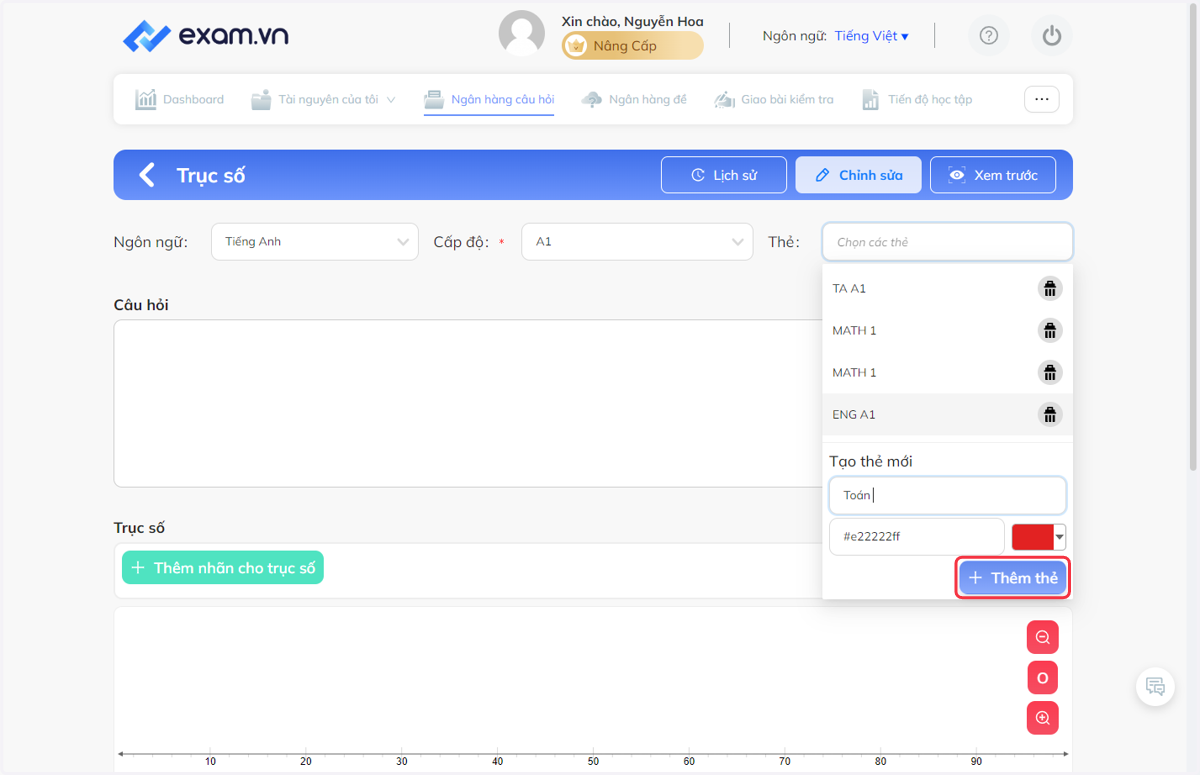This screenshot has height=775, width=1200.
Task: Click Thêm nhãn cho trục số button
Action: (x=223, y=568)
